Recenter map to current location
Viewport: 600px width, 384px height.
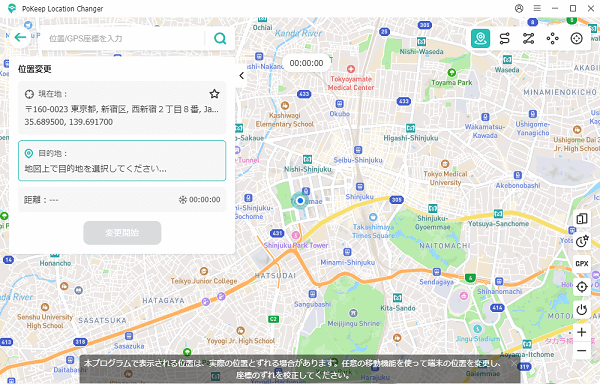[x=582, y=286]
